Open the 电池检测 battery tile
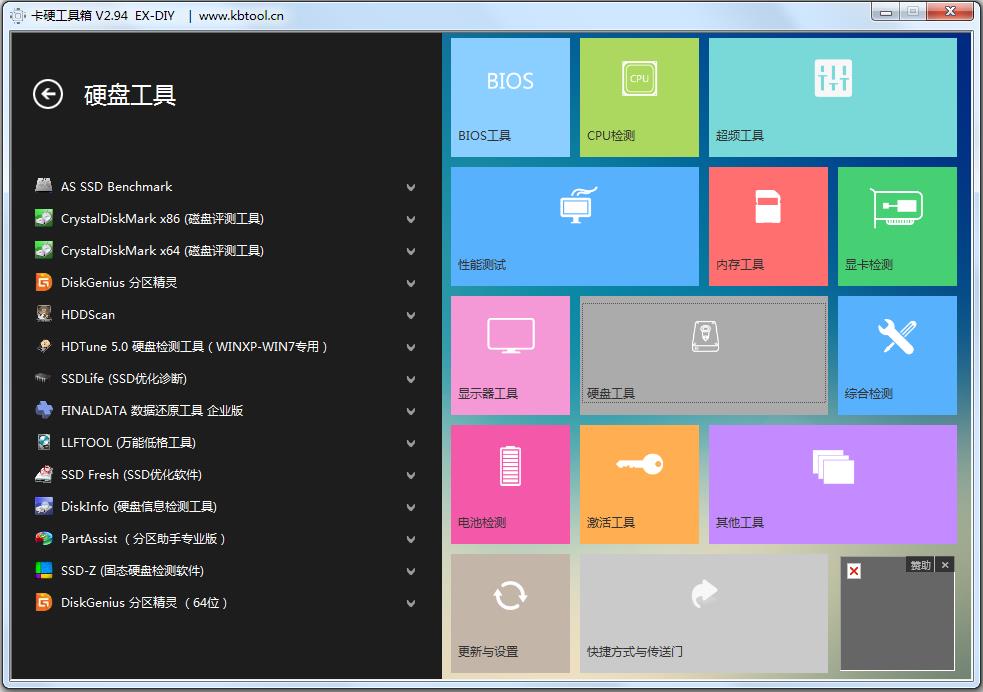983x692 pixels. [x=510, y=484]
